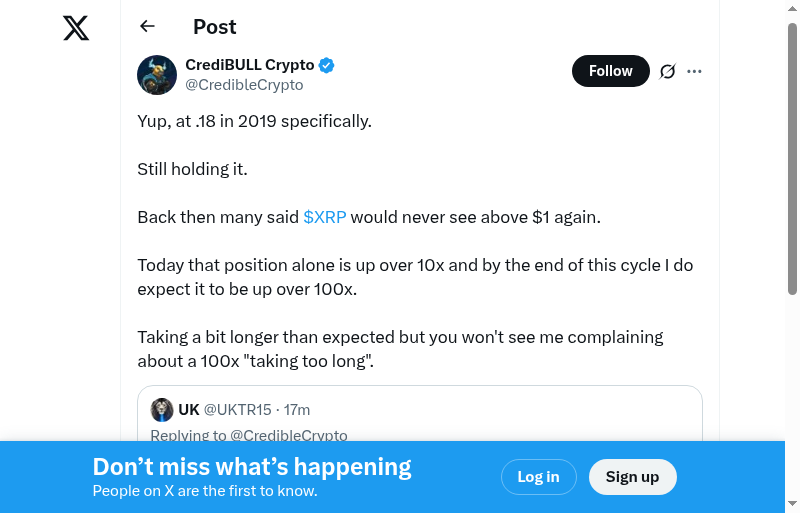The height and width of the screenshot is (513, 800).
Task: Open the $XRP cashtag link
Action: (324, 217)
